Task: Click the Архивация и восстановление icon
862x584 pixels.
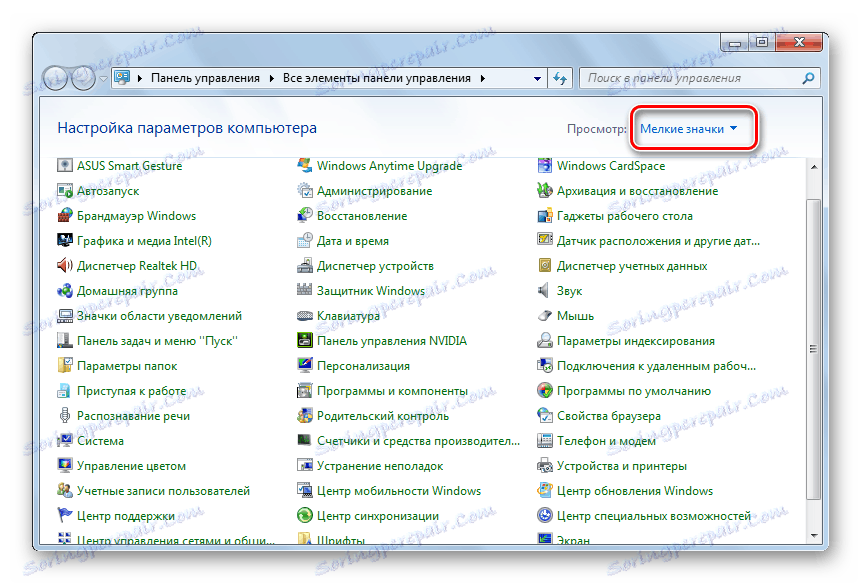Action: [x=544, y=191]
